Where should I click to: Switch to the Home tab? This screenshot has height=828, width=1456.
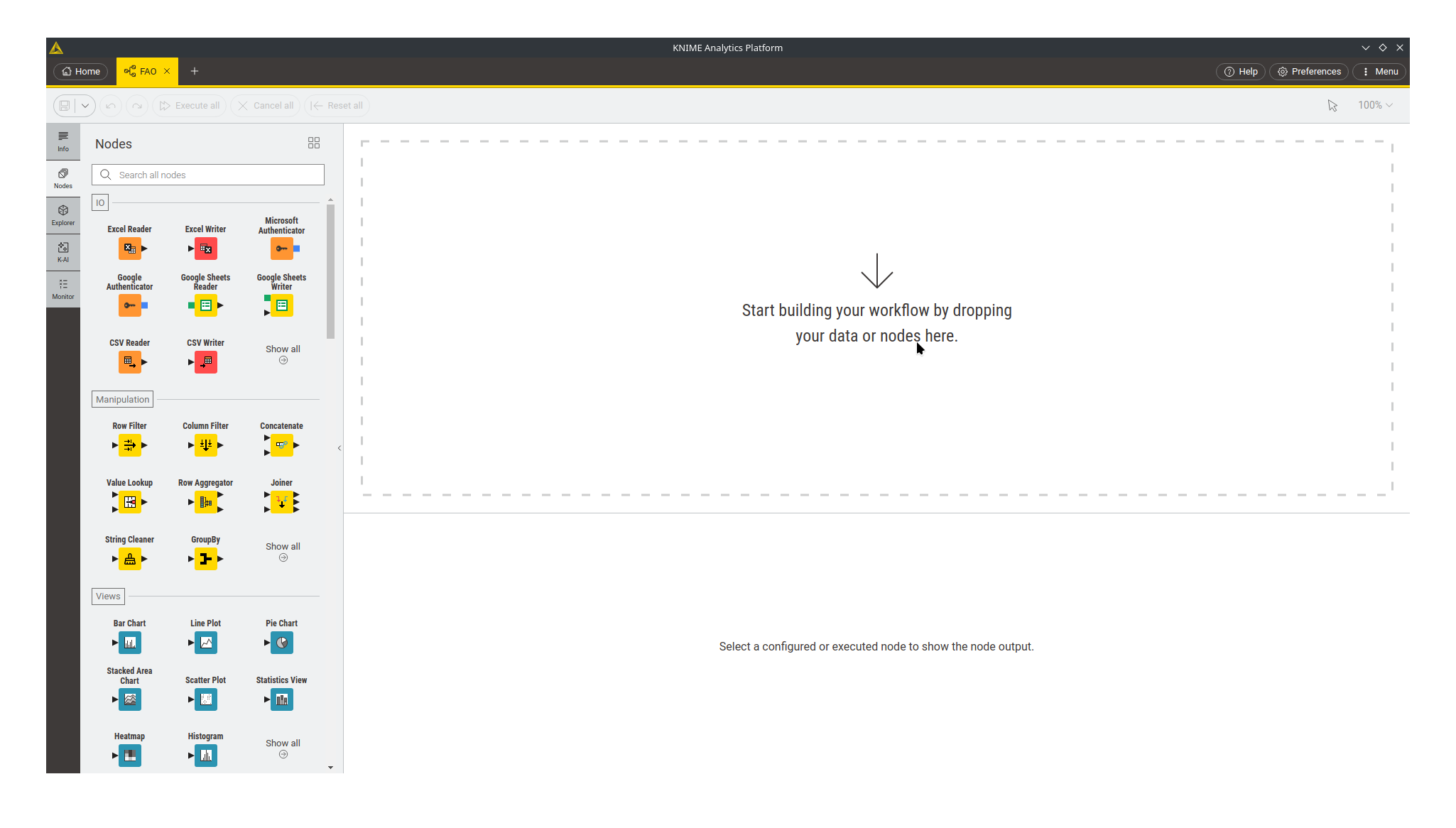click(80, 71)
